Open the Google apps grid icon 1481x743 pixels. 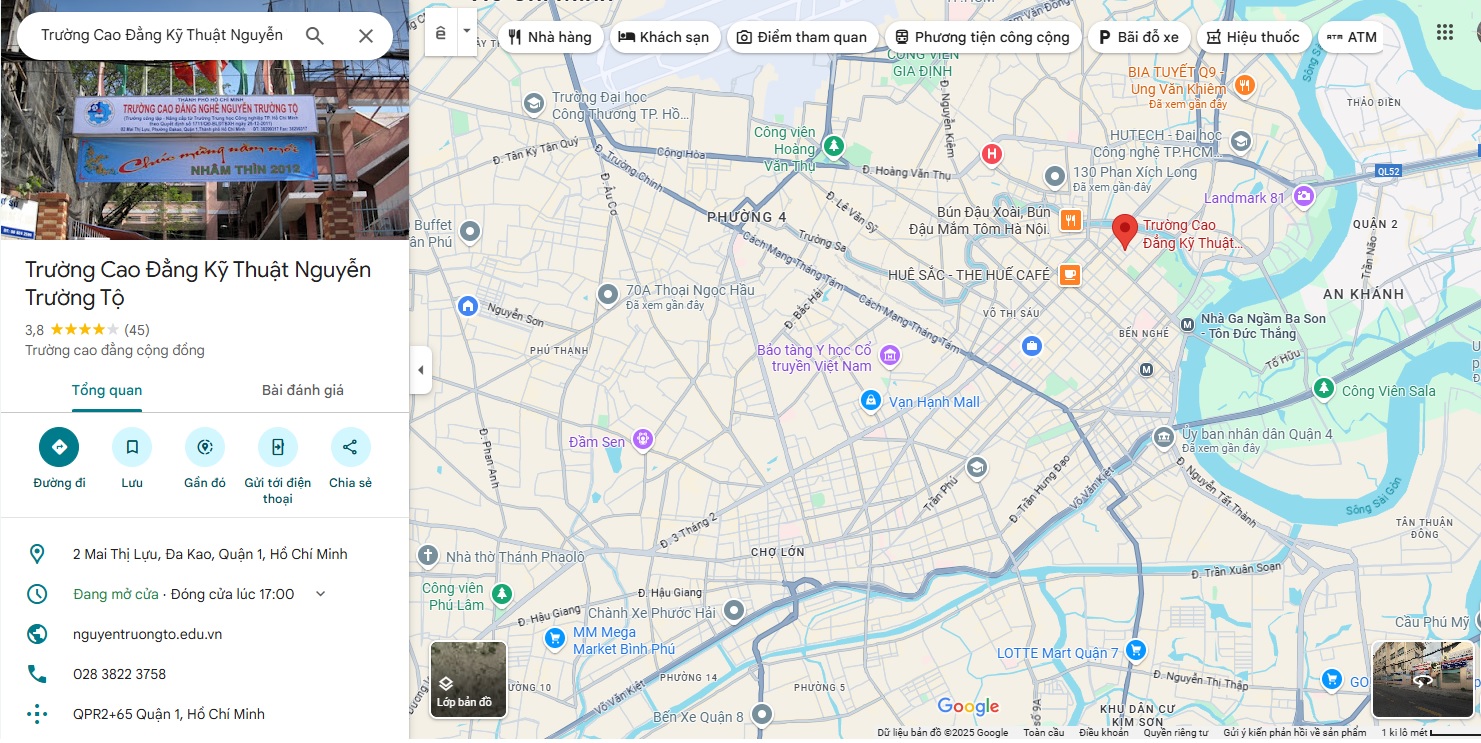click(x=1444, y=32)
